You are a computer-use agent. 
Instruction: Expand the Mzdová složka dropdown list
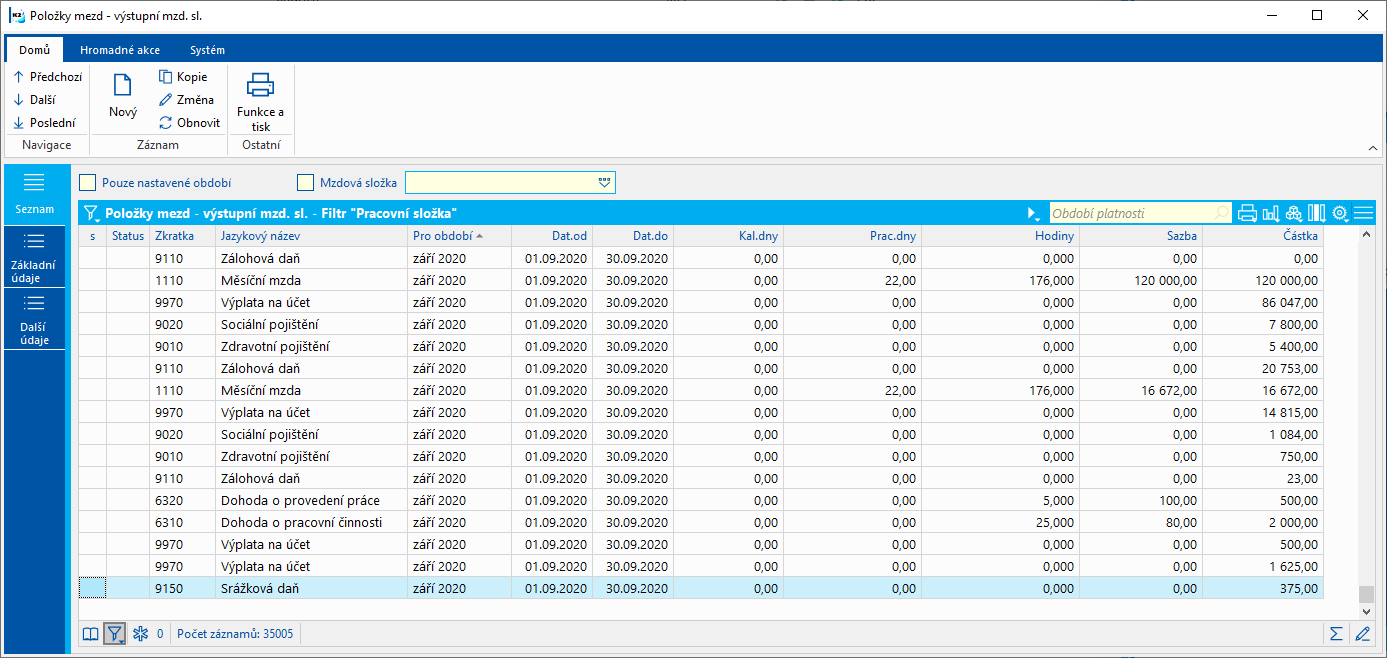tap(604, 182)
